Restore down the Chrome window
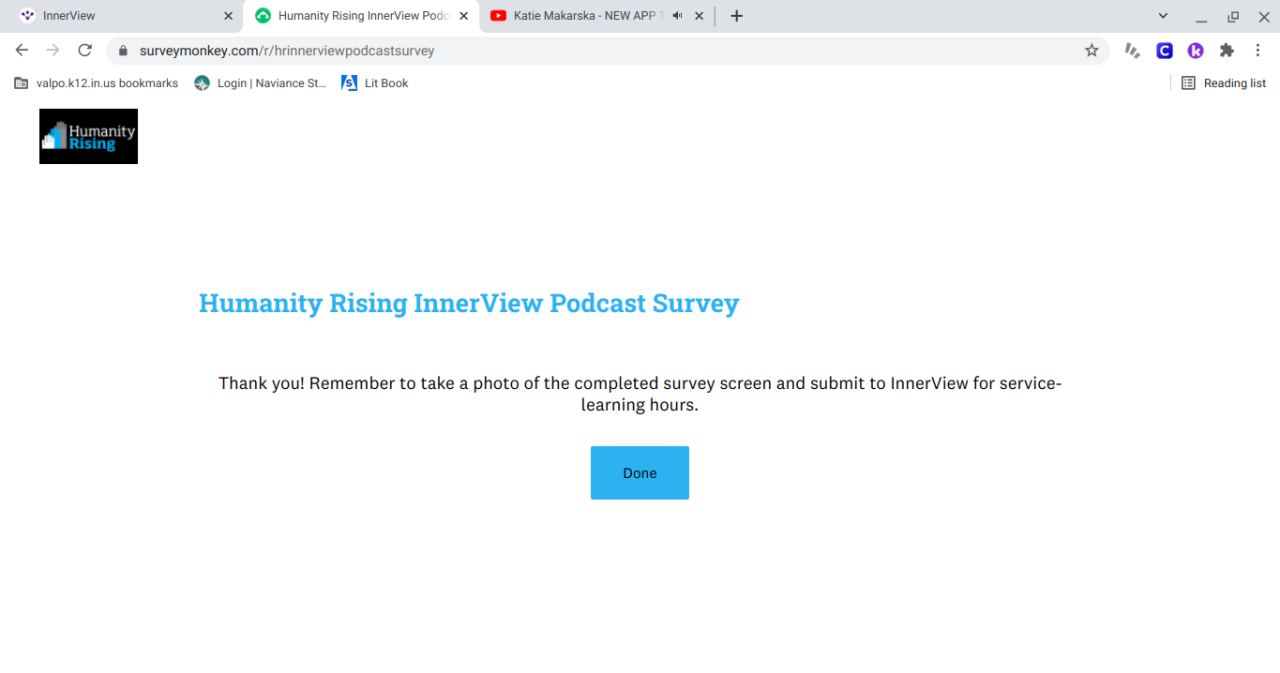 tap(1233, 16)
